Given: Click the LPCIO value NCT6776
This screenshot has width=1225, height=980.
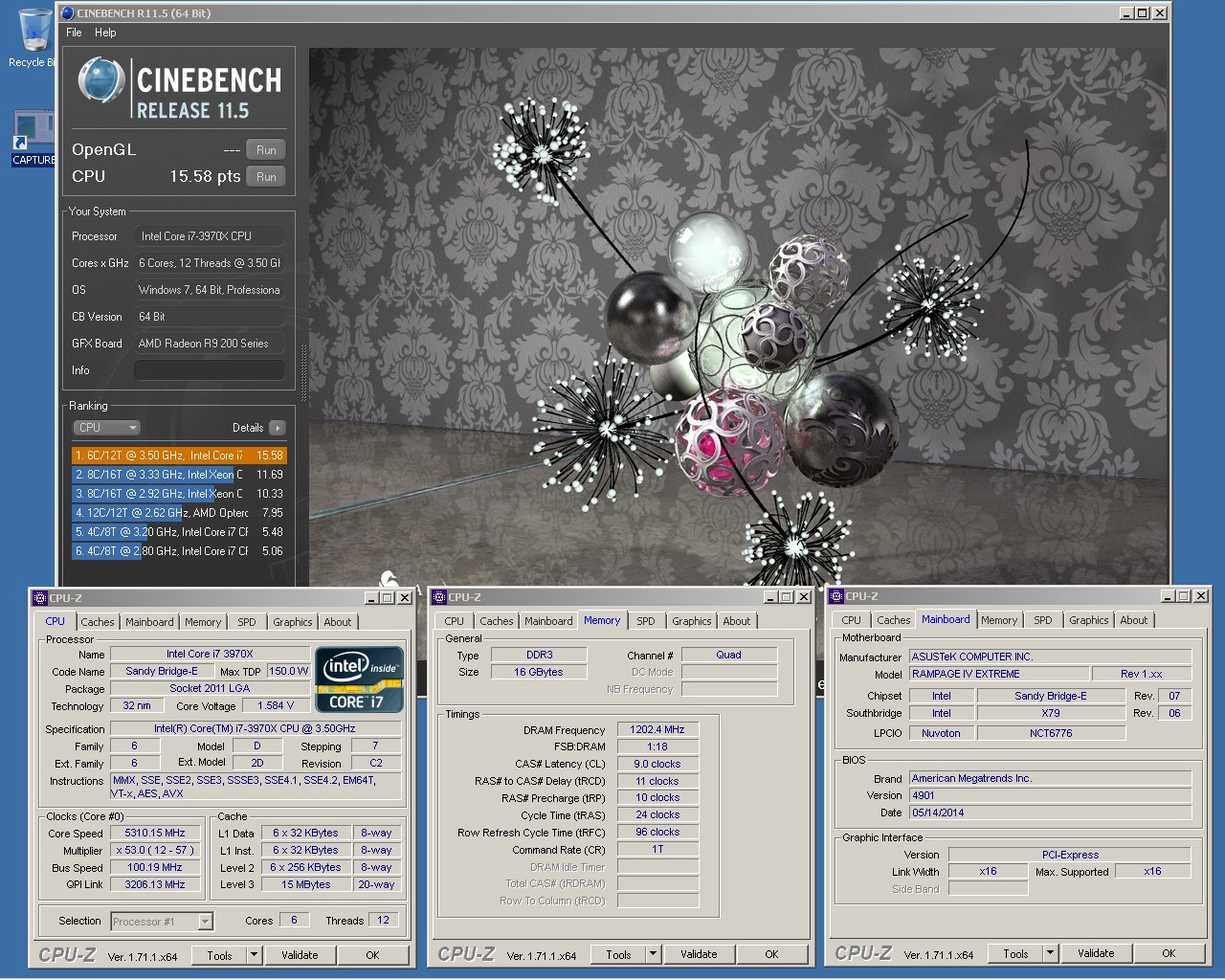Looking at the screenshot, I should coord(1051,734).
